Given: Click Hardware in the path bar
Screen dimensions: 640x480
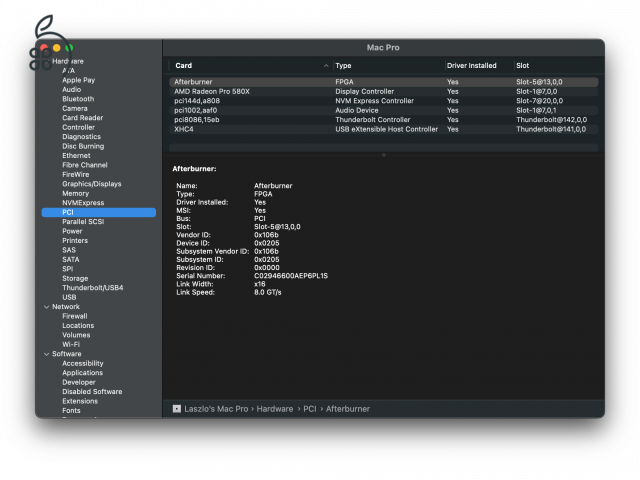Looking at the screenshot, I should [x=275, y=409].
